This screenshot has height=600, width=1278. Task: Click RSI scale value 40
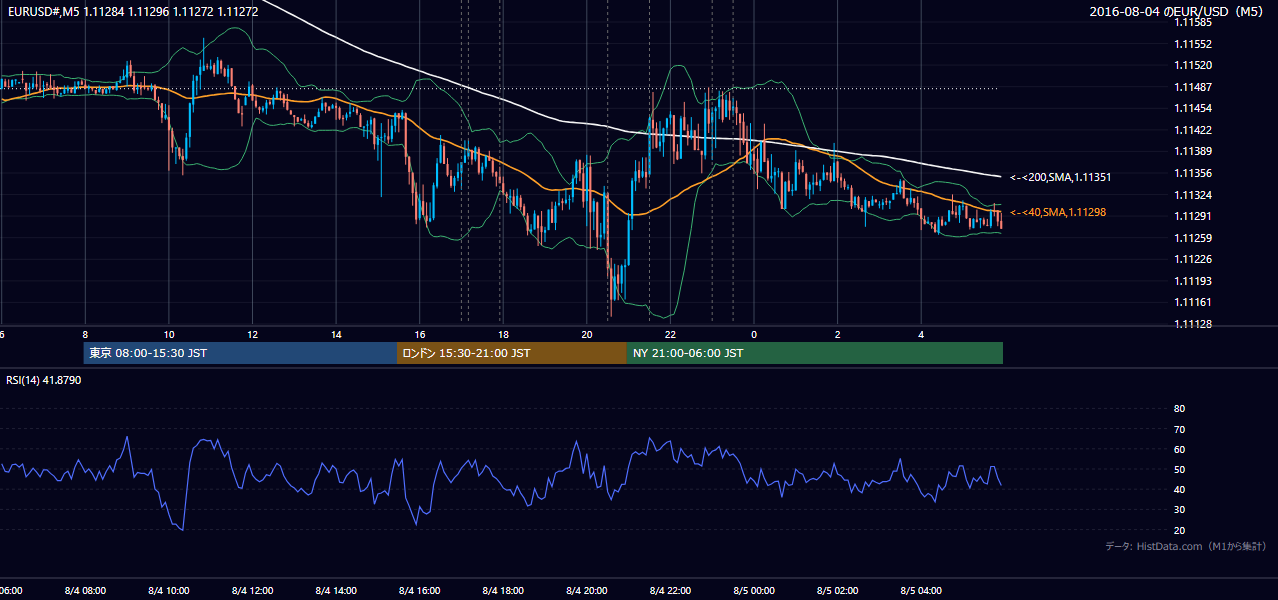pos(1179,489)
